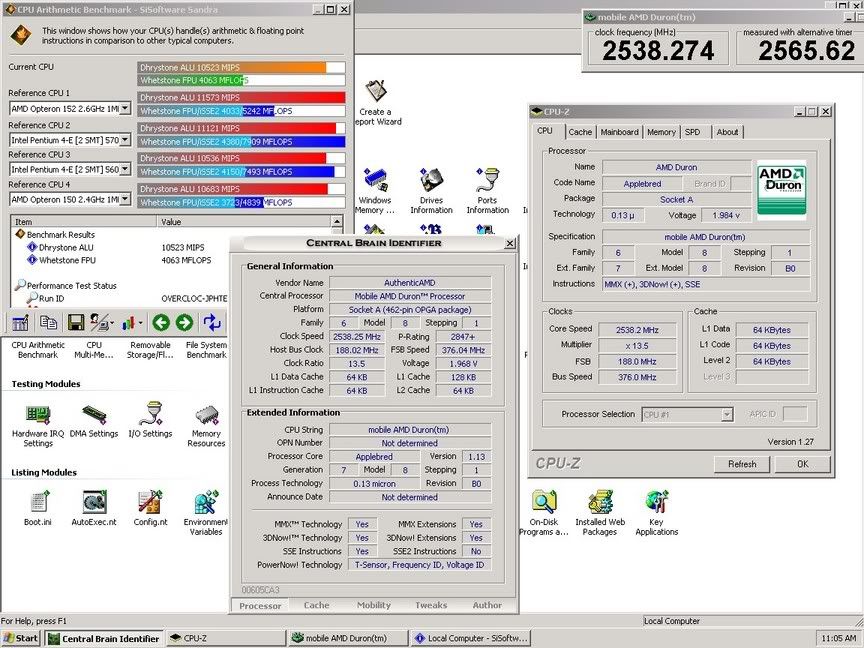Expand Reference CPU 4 dropdown (Opteron 150)
This screenshot has width=864, height=648.
click(125, 198)
